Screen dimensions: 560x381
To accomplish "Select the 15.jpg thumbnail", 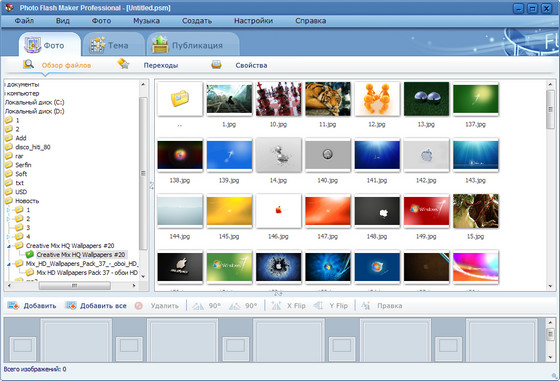I will tap(475, 211).
